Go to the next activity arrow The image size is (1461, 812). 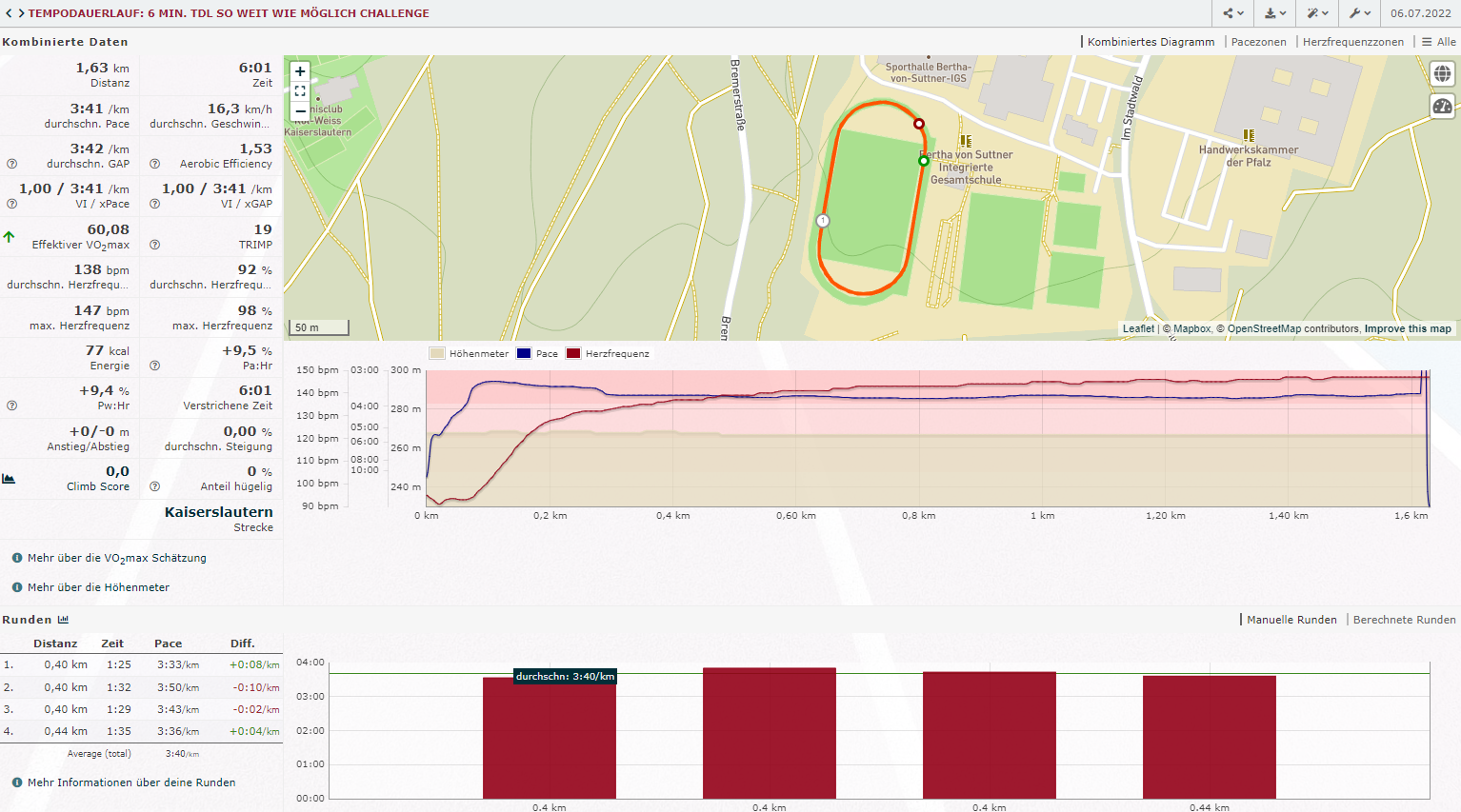point(20,13)
